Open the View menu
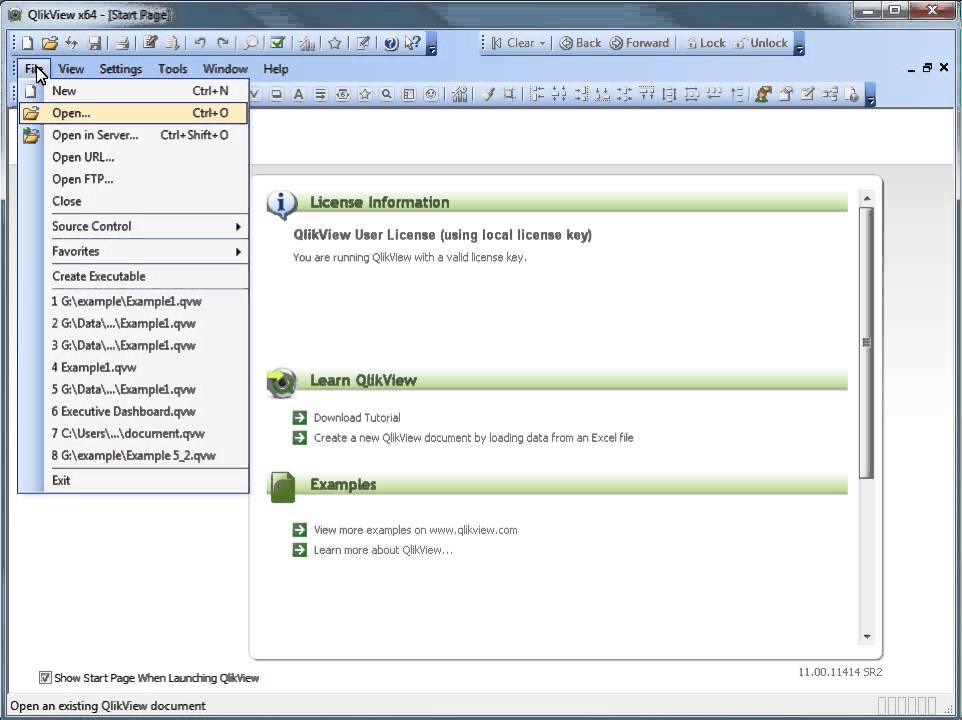Image resolution: width=962 pixels, height=720 pixels. 71,69
